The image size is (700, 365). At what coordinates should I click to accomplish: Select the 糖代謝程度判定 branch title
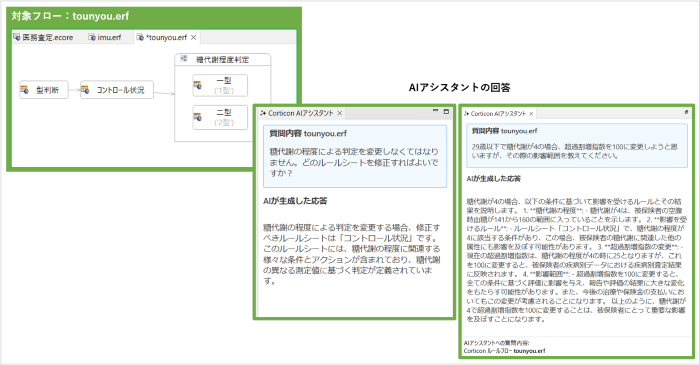pyautogui.click(x=222, y=59)
